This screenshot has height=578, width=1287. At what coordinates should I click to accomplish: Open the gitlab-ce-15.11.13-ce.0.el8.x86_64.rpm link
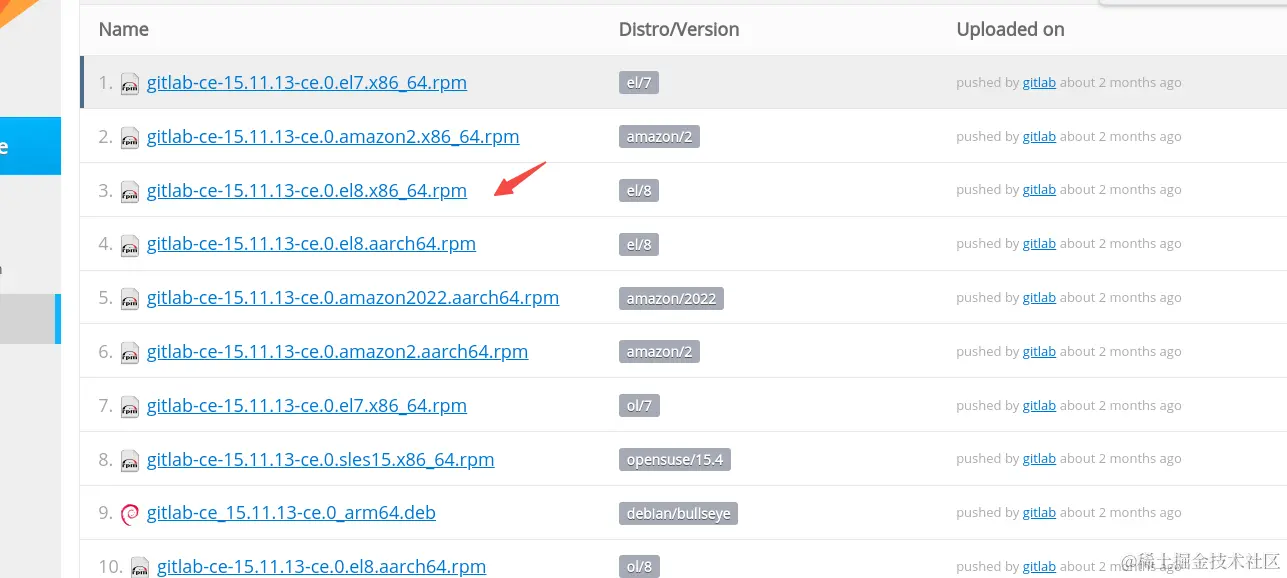tap(307, 190)
